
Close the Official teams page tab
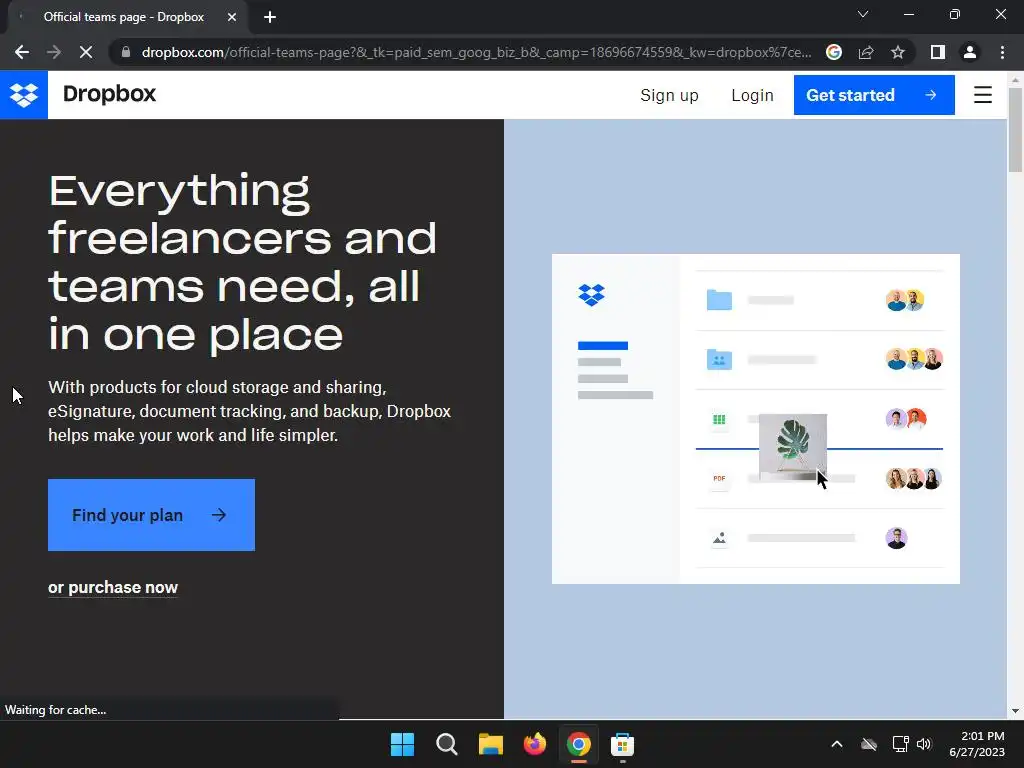tap(232, 17)
